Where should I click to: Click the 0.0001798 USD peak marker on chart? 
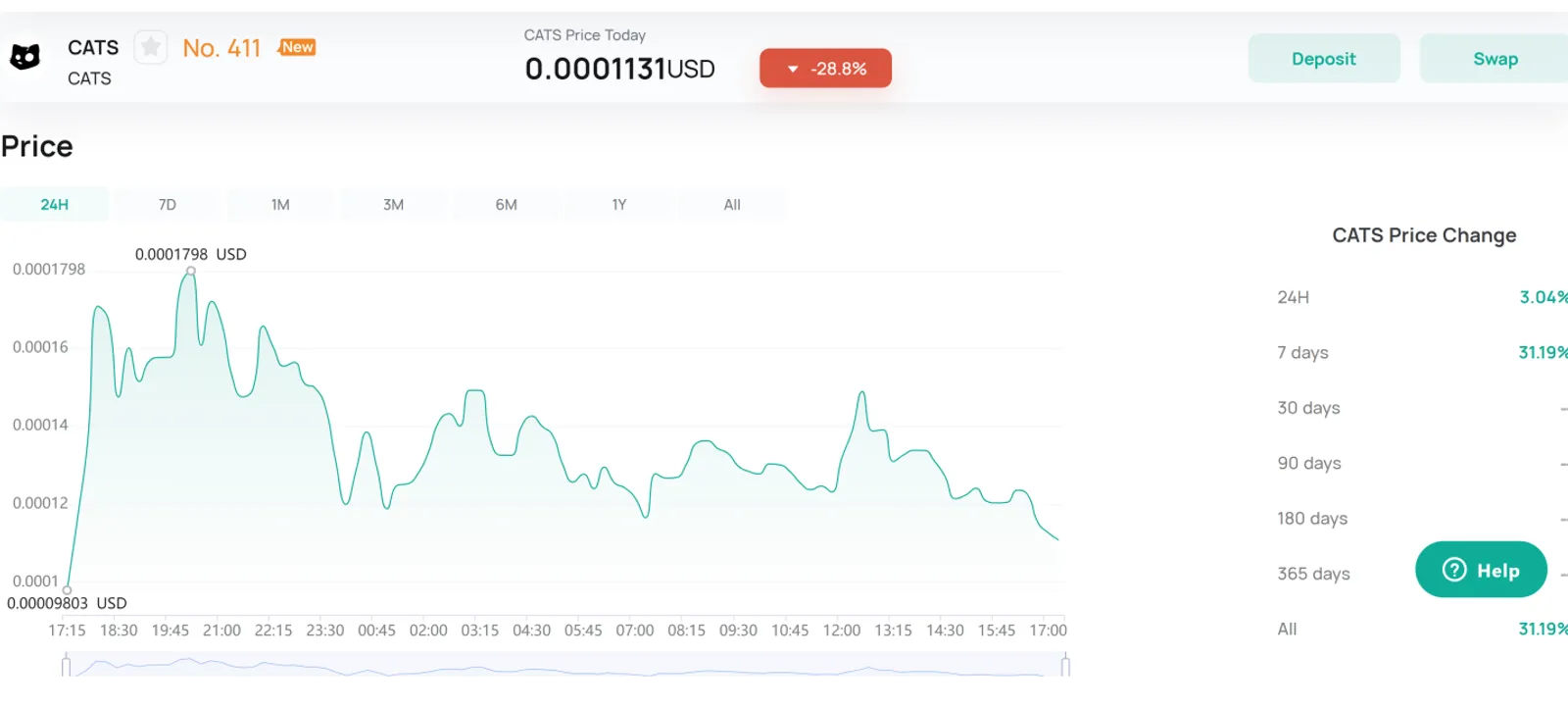tap(191, 271)
